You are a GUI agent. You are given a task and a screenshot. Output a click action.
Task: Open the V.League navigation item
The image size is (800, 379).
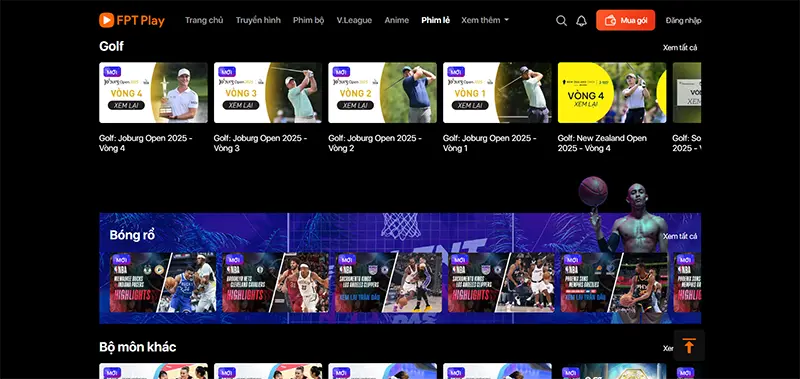click(354, 20)
